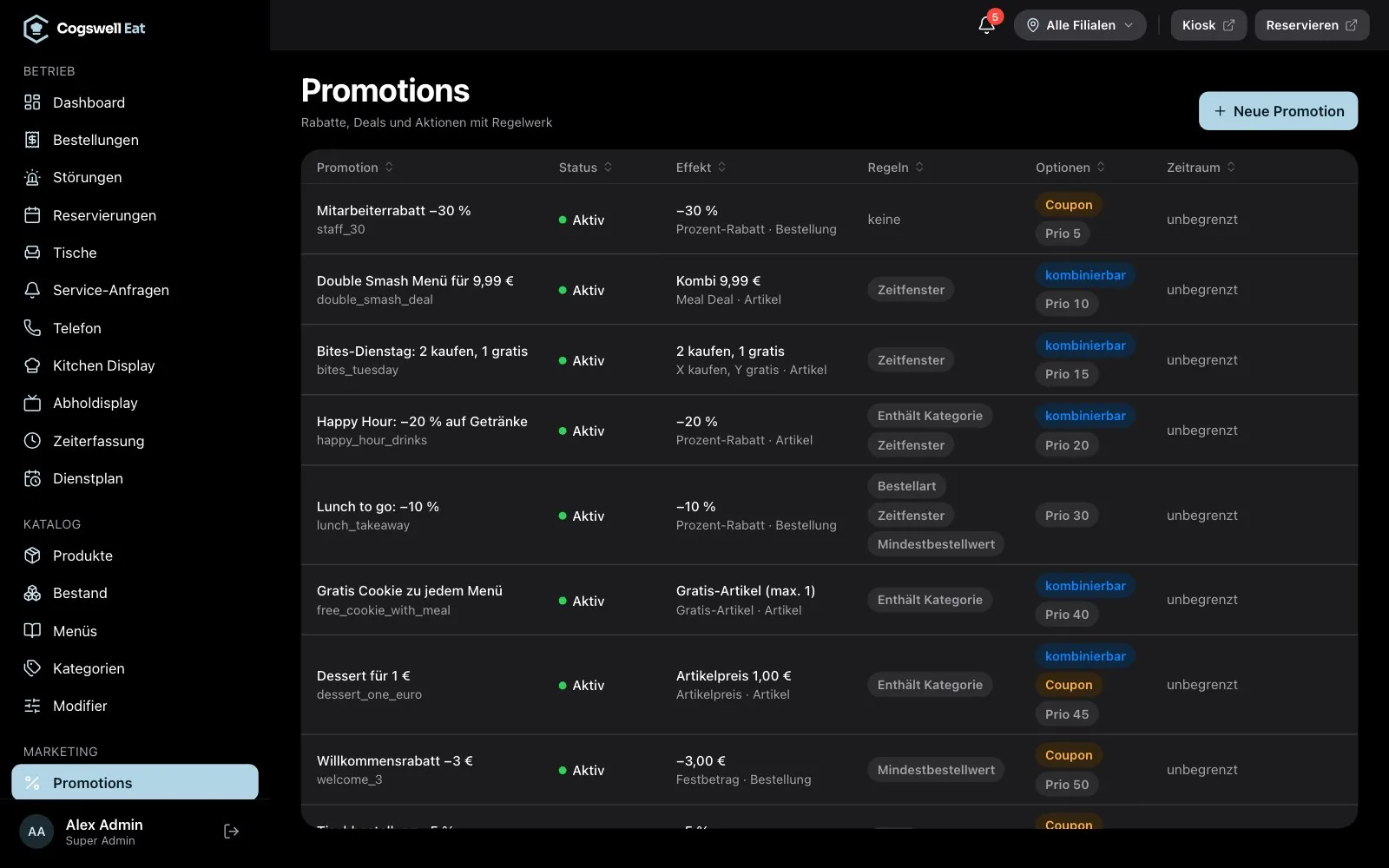Create a Neue Promotion
The width and height of the screenshot is (1389, 868).
[1278, 111]
